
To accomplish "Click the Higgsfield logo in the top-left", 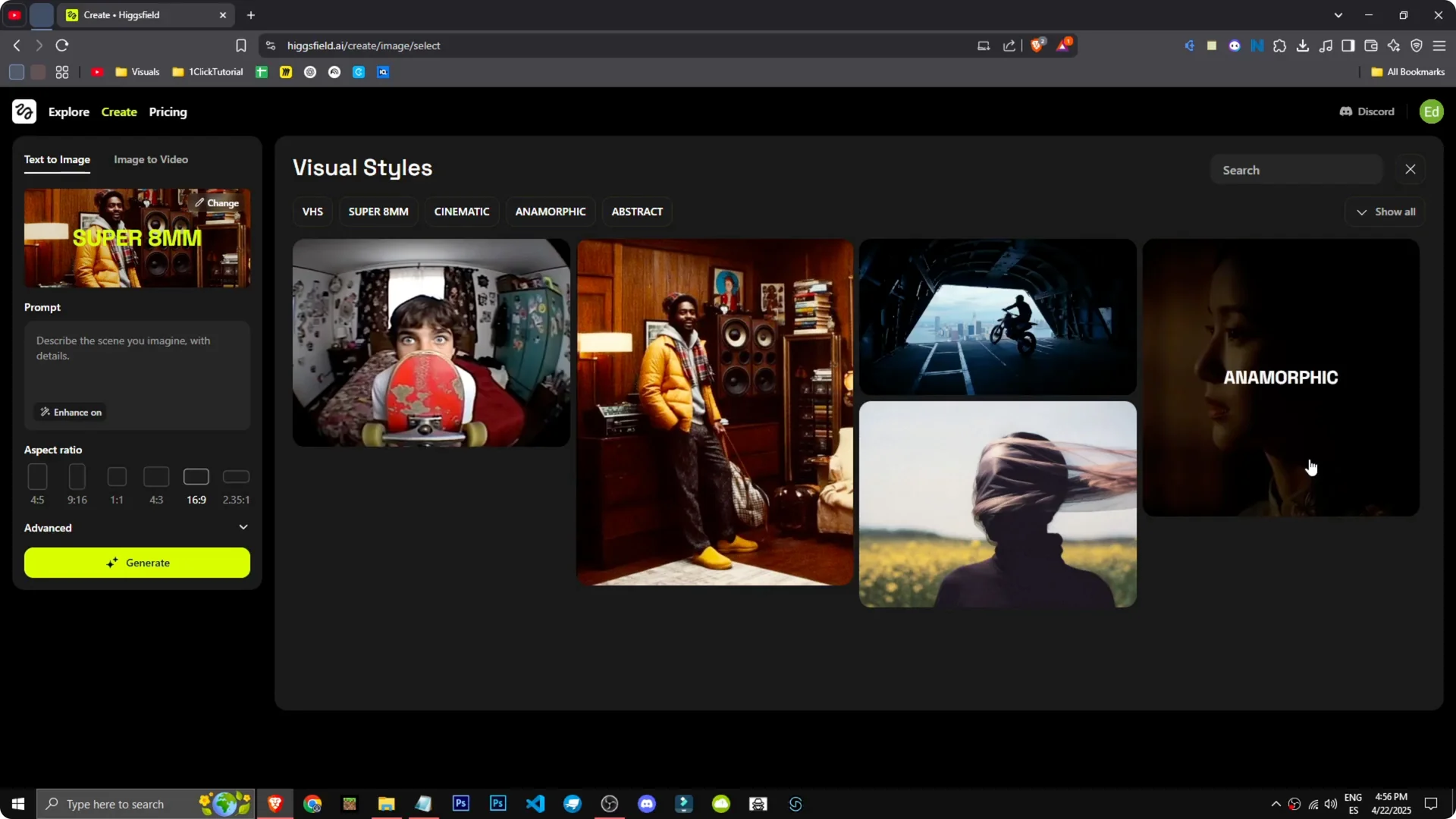I will point(24,111).
